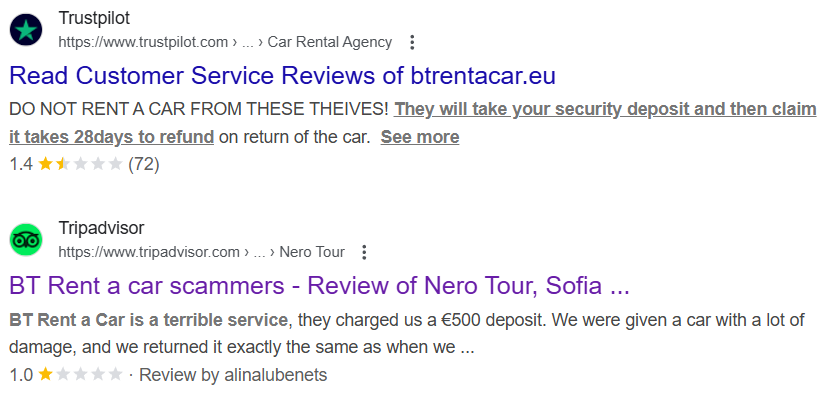Image resolution: width=836 pixels, height=408 pixels.
Task: Open "Read Customer Service Reviews of btrentacar.eu"
Action: 282,76
